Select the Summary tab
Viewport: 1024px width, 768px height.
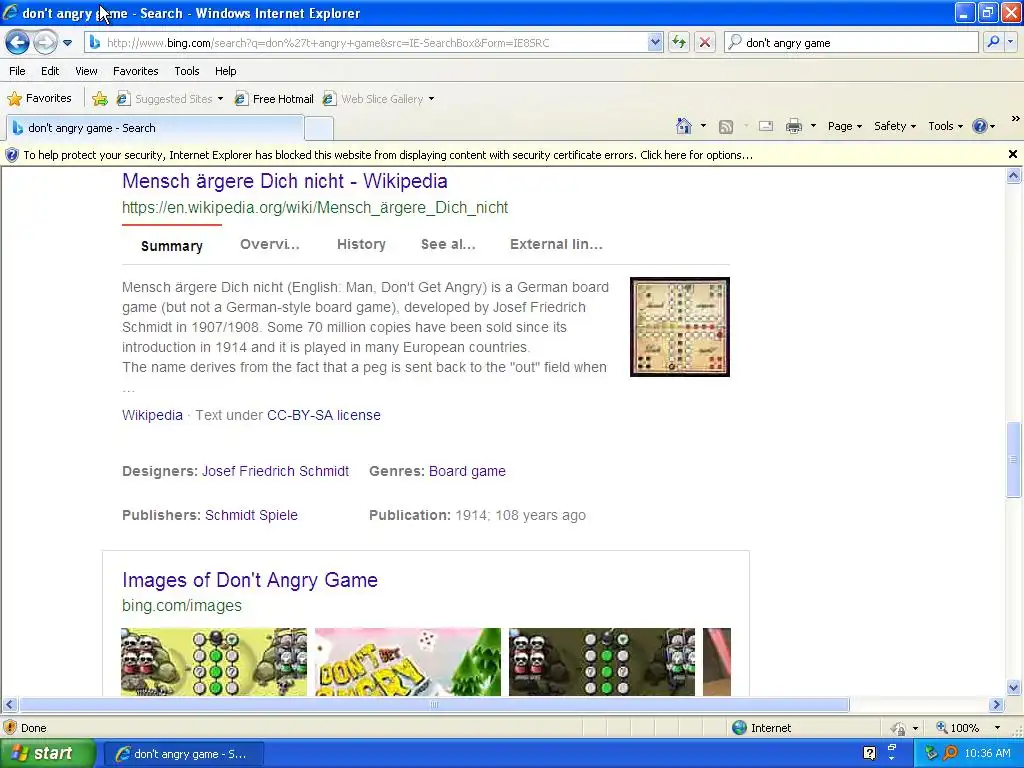[172, 246]
